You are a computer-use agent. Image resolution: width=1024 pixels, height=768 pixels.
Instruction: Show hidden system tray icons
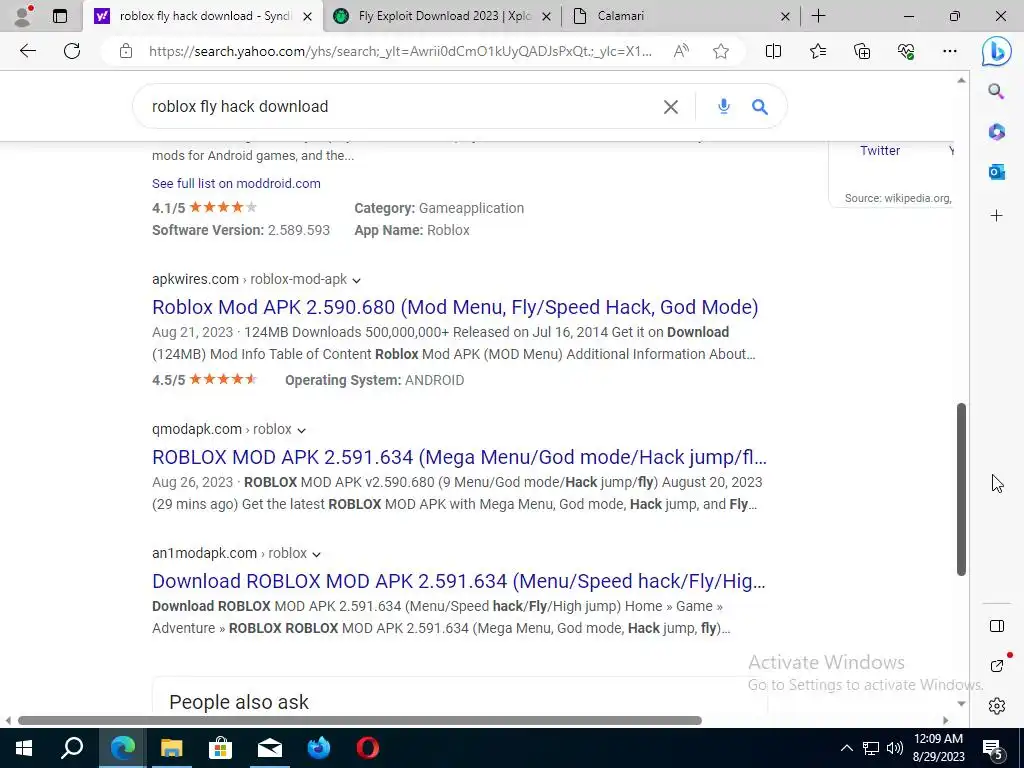pos(846,748)
